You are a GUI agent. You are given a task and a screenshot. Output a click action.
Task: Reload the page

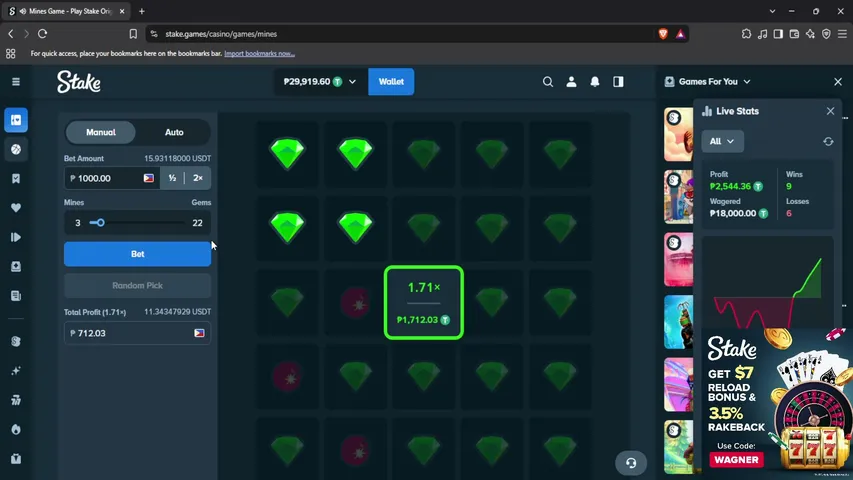[x=42, y=34]
